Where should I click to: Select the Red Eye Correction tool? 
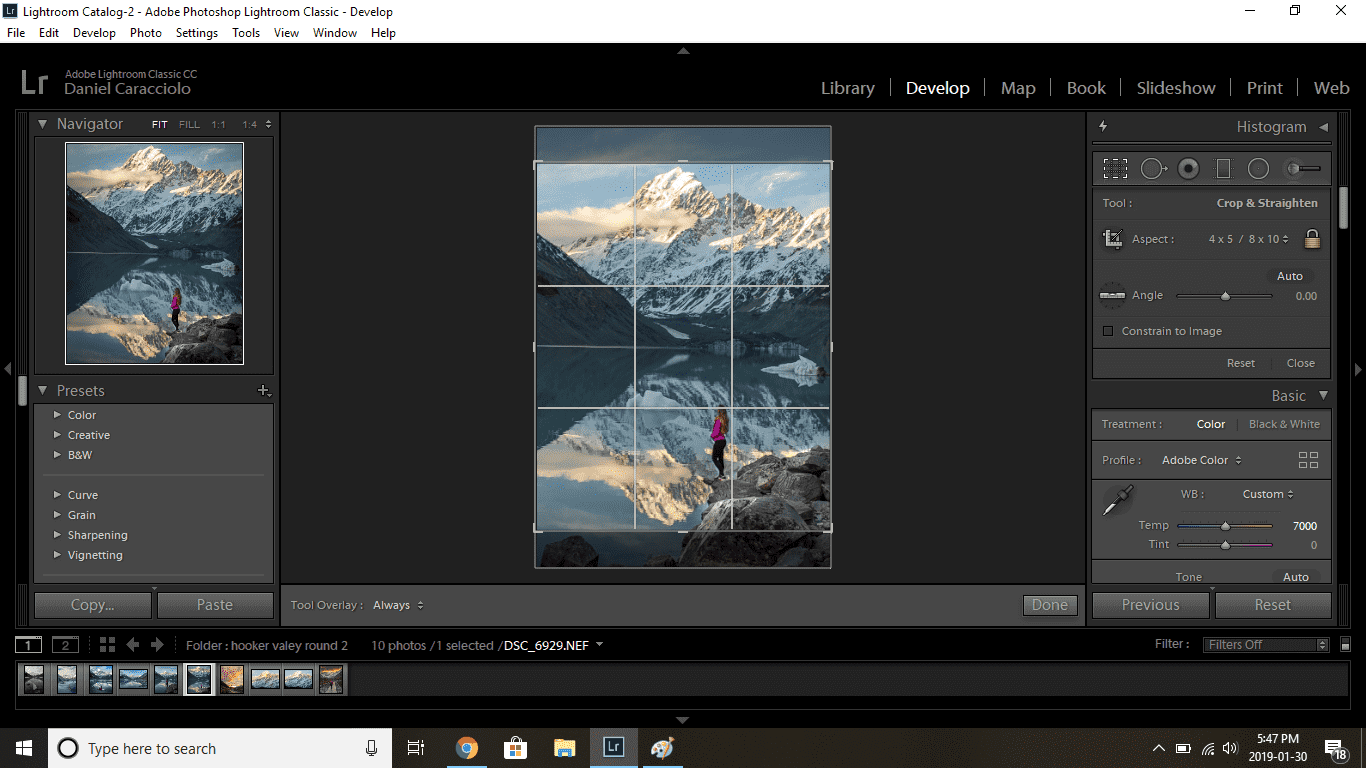point(1188,168)
